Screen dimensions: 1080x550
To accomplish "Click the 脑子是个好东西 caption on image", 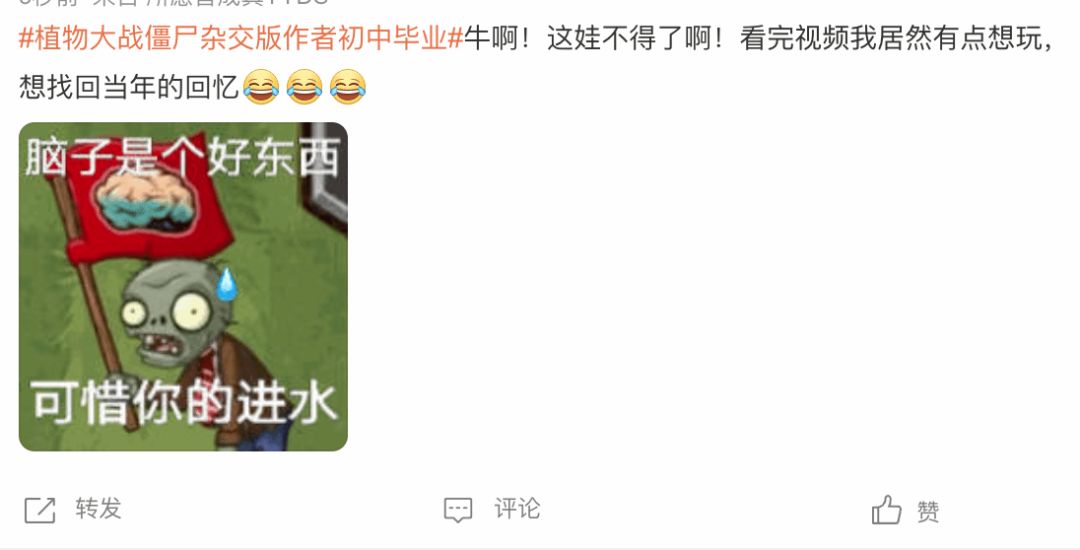I will coord(183,158).
